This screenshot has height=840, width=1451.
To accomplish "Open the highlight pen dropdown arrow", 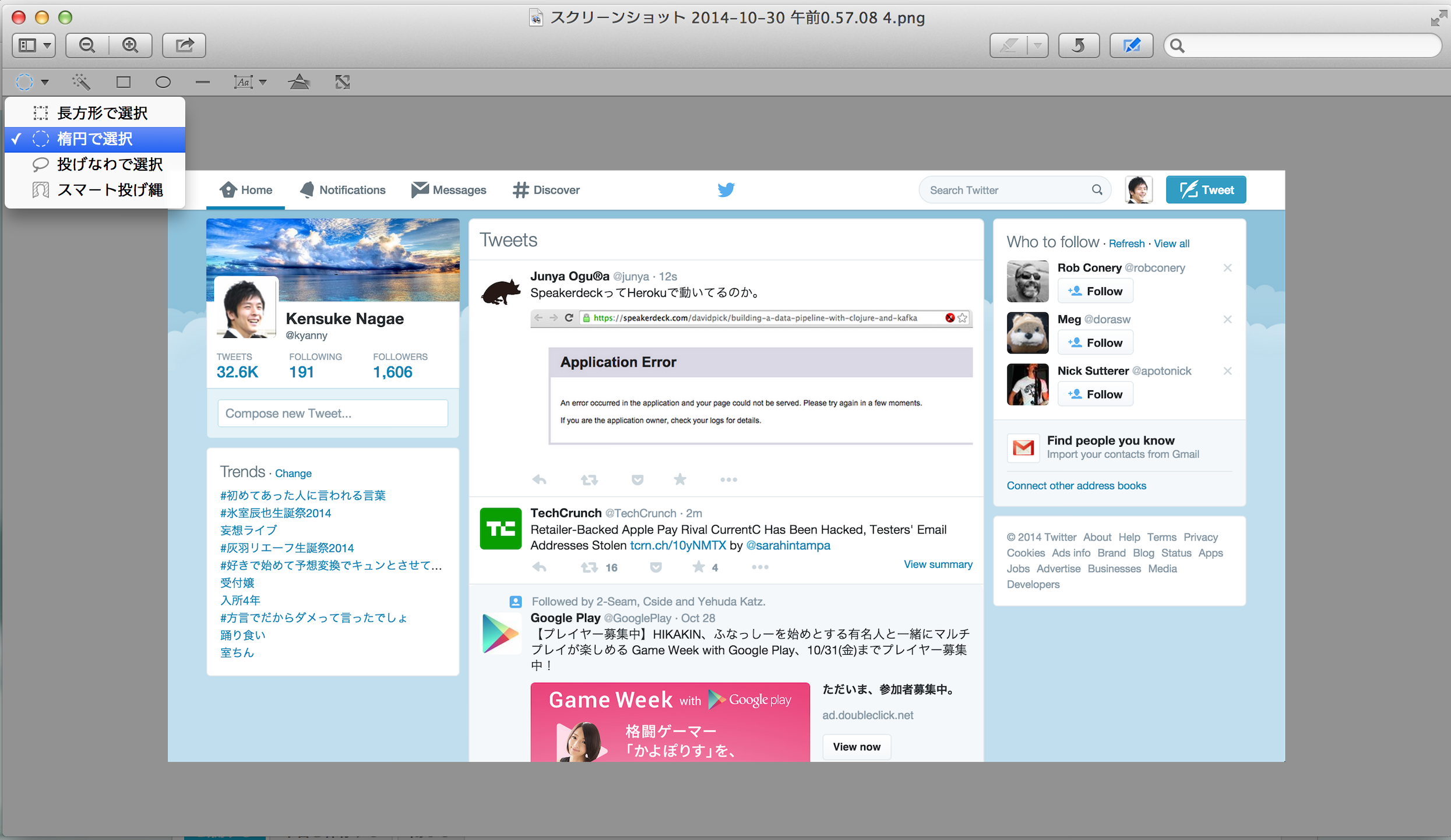I will 1037,45.
